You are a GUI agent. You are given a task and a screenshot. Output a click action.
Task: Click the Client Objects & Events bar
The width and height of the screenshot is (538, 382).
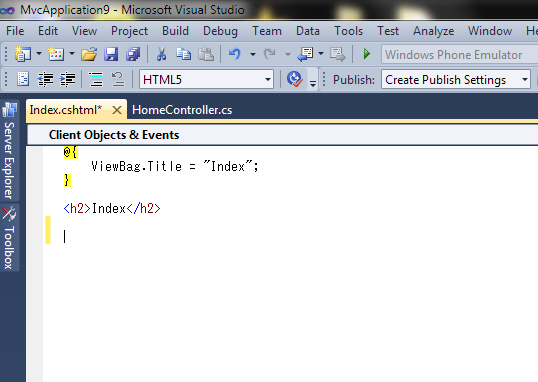coord(282,135)
